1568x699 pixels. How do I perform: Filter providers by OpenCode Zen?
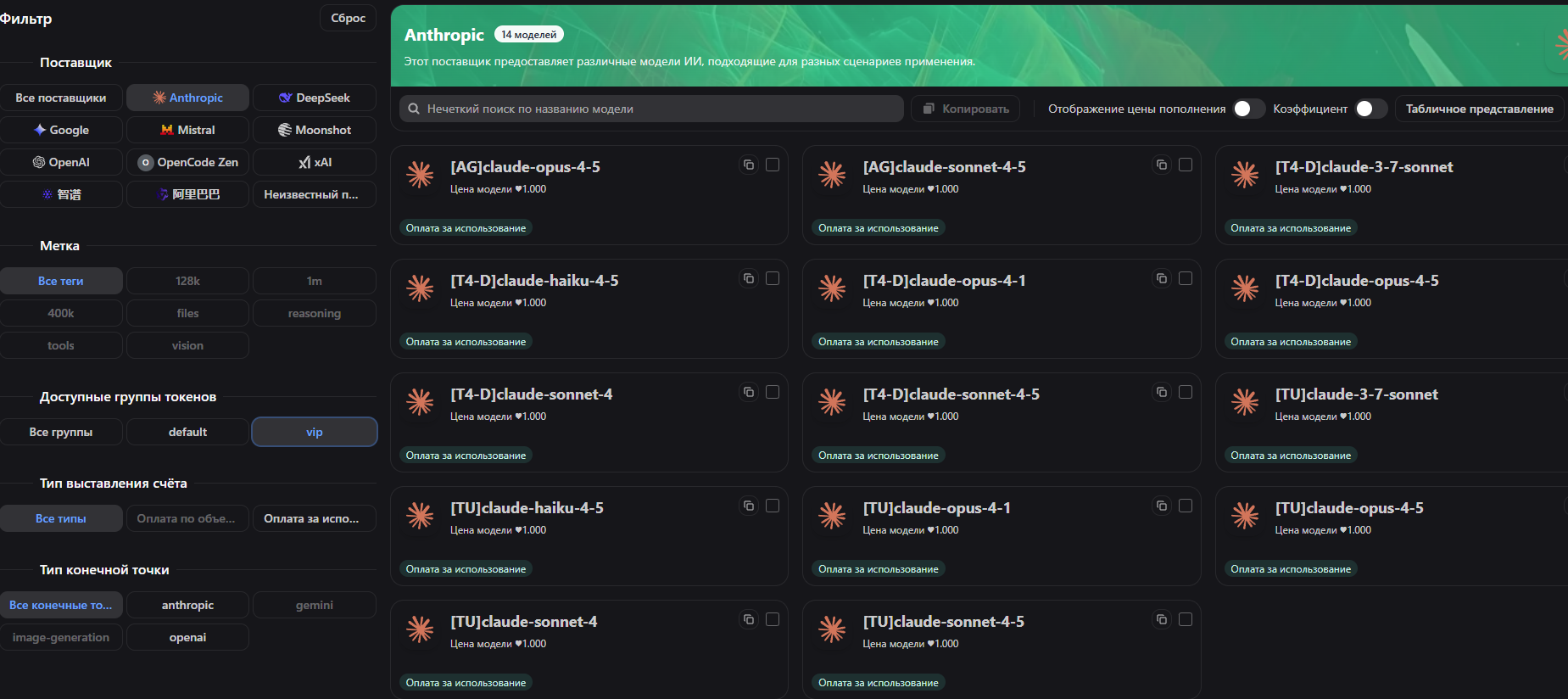pos(187,162)
